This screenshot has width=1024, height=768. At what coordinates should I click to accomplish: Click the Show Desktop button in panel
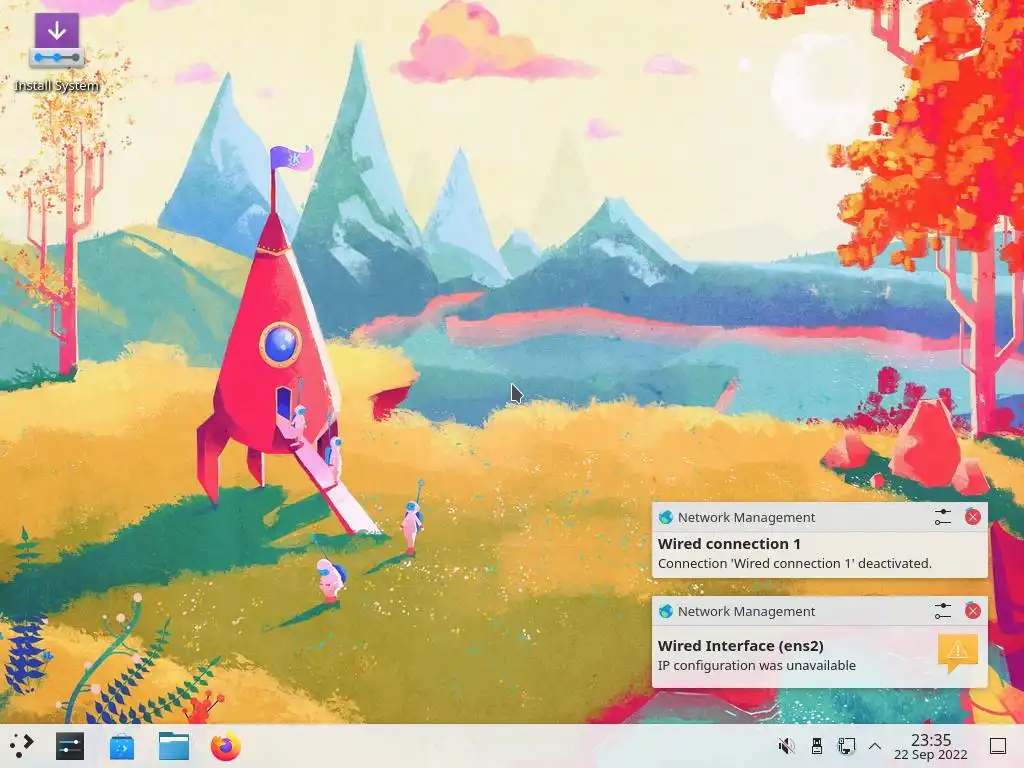997,746
